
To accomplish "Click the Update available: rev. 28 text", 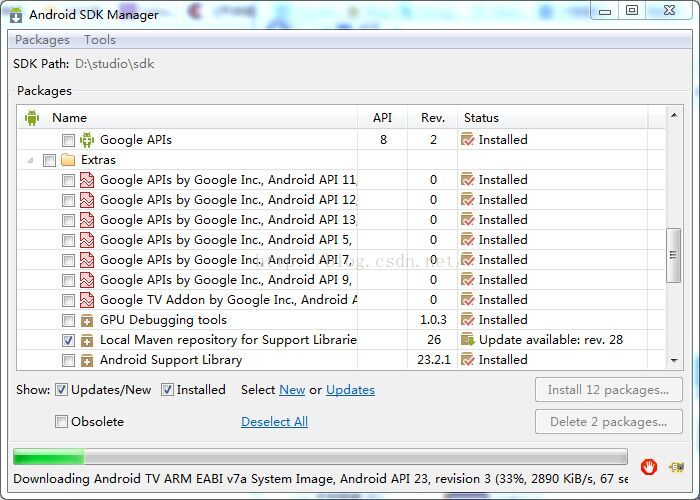I will [x=551, y=340].
